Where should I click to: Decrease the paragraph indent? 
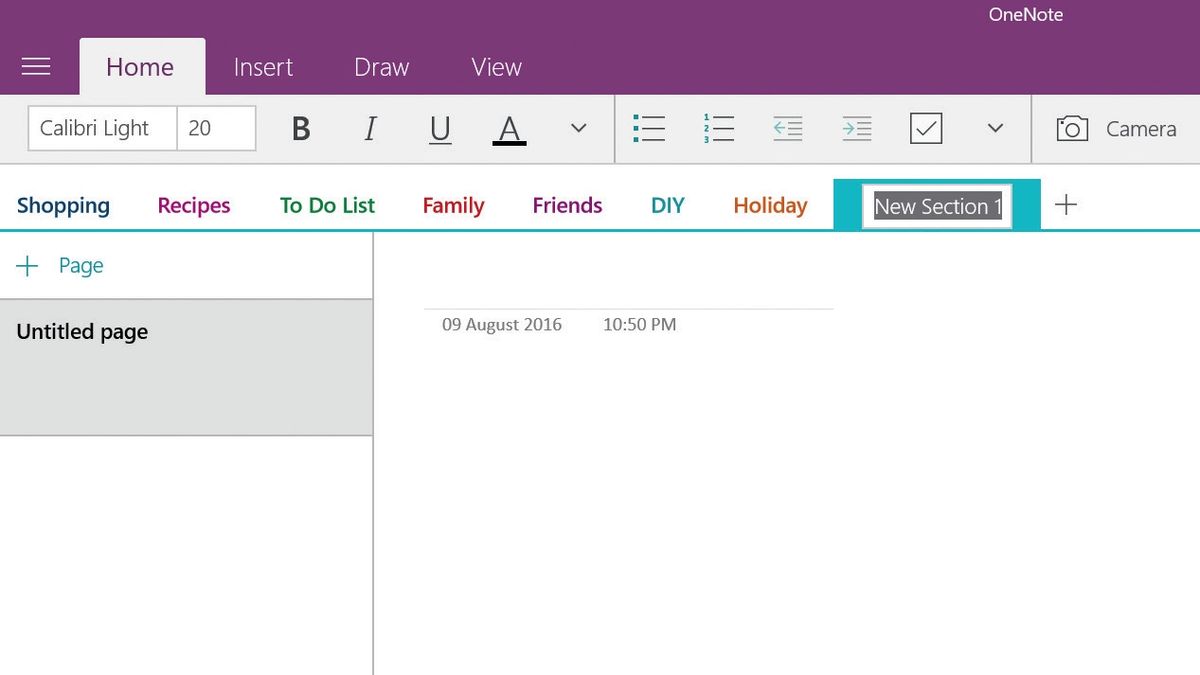click(x=787, y=128)
